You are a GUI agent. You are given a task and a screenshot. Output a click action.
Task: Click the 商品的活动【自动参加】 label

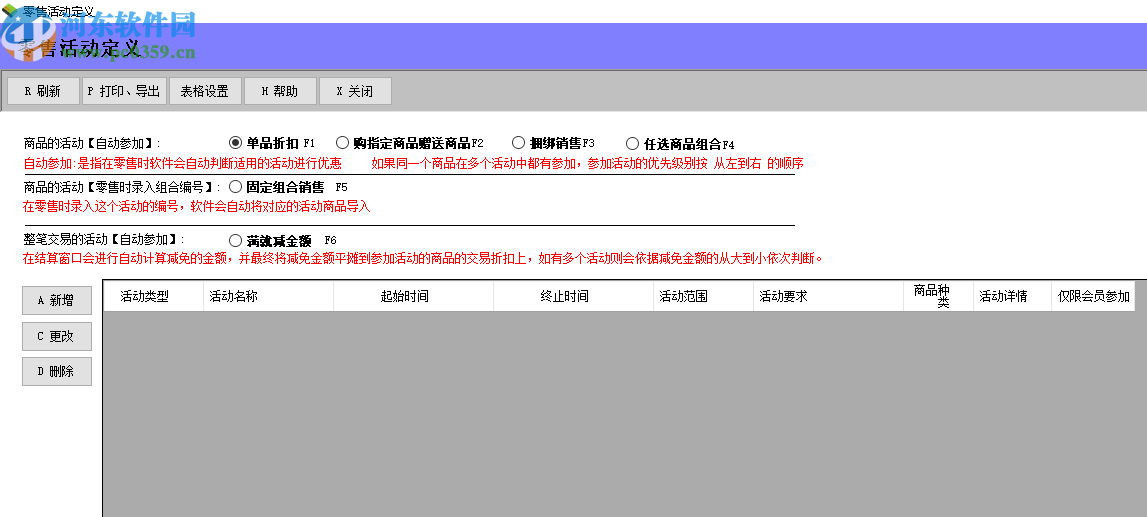pos(92,143)
